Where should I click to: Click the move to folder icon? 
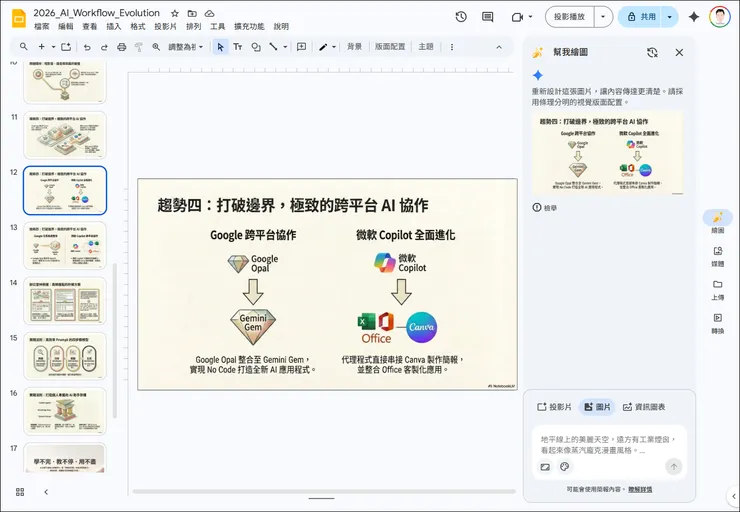[192, 13]
